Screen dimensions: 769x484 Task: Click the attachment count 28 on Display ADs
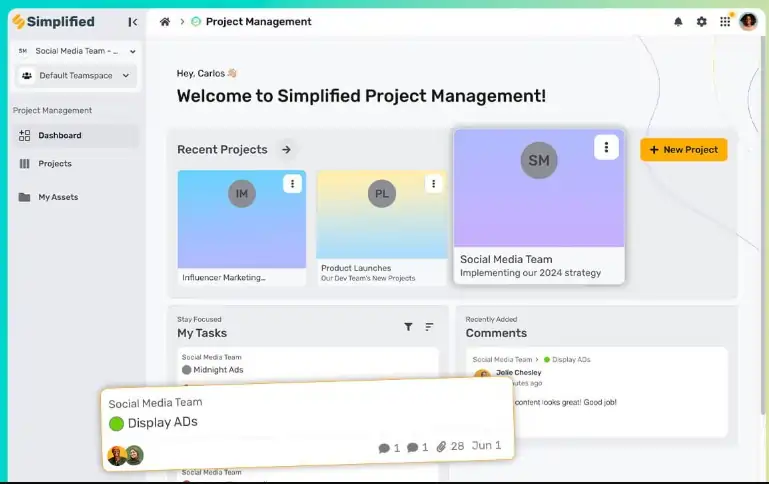[450, 446]
